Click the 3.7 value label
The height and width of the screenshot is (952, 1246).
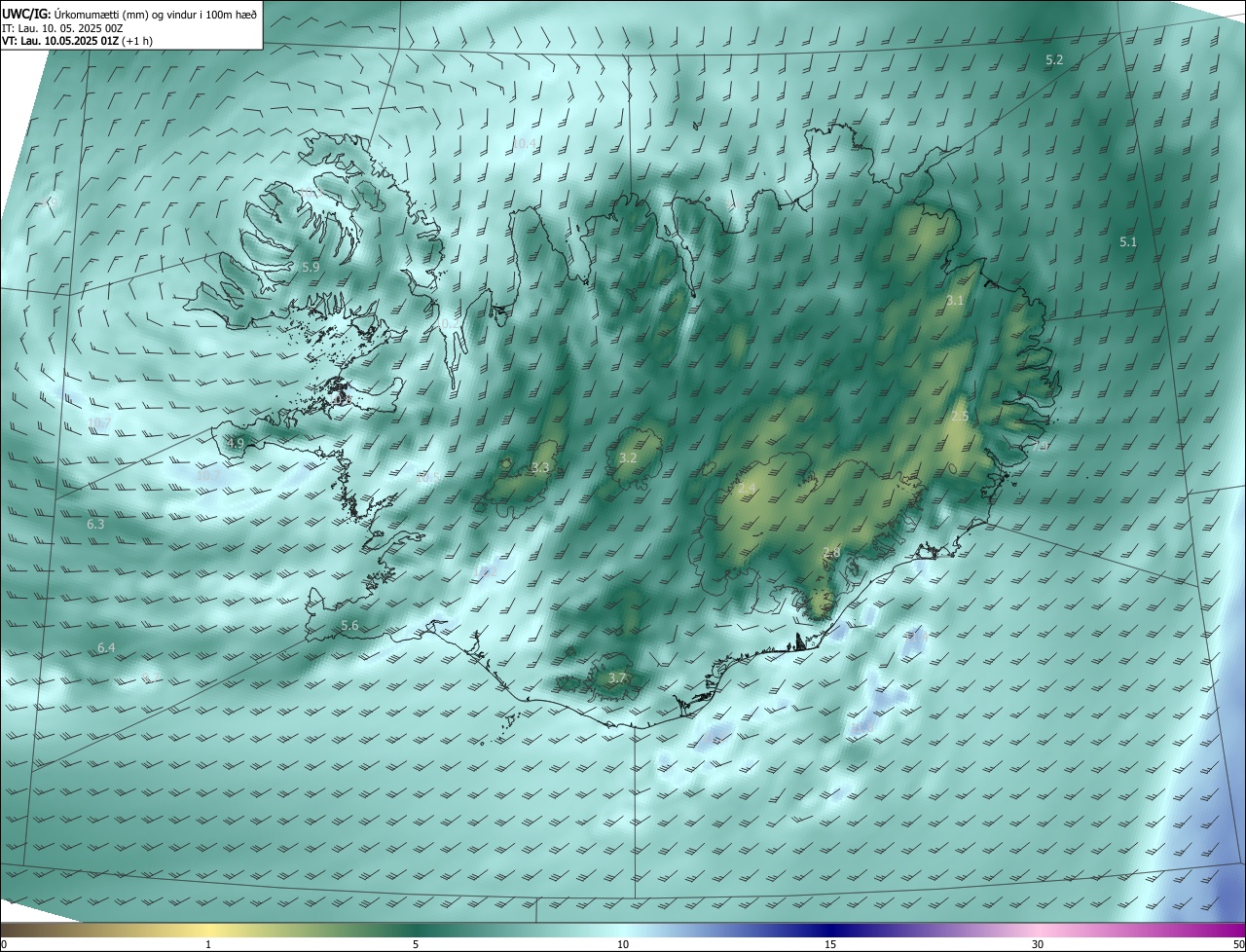616,677
